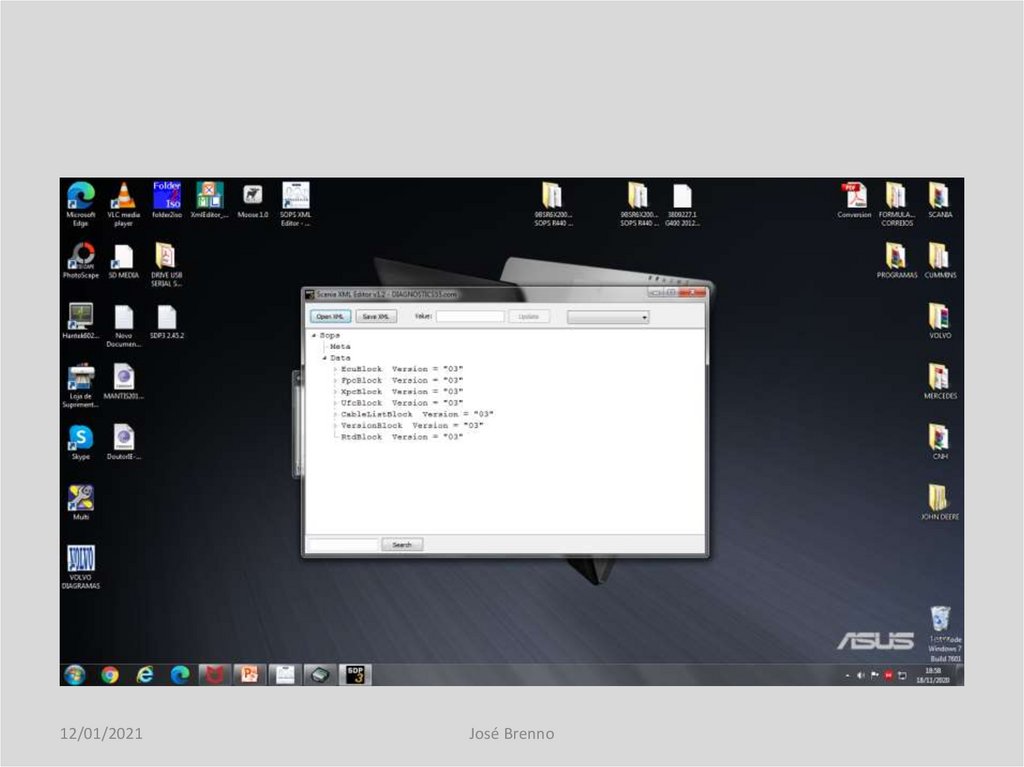Select the Recycle Bin icon
1024x767 pixels.
coord(940,618)
